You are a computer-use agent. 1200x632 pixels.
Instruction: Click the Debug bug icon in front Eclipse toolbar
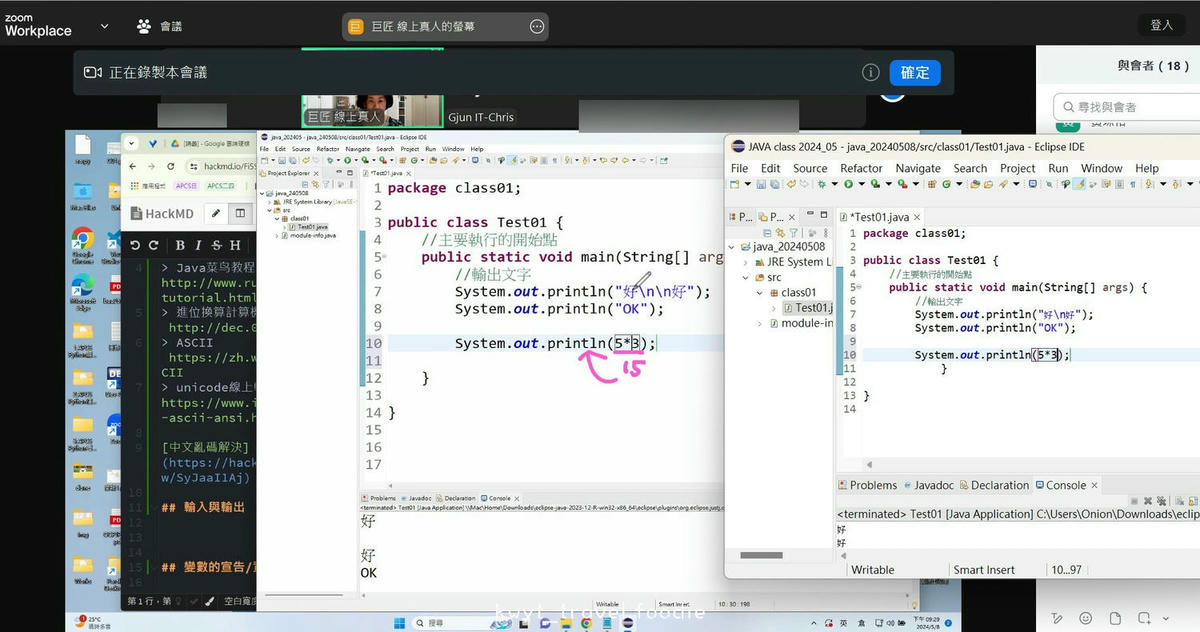coord(822,184)
